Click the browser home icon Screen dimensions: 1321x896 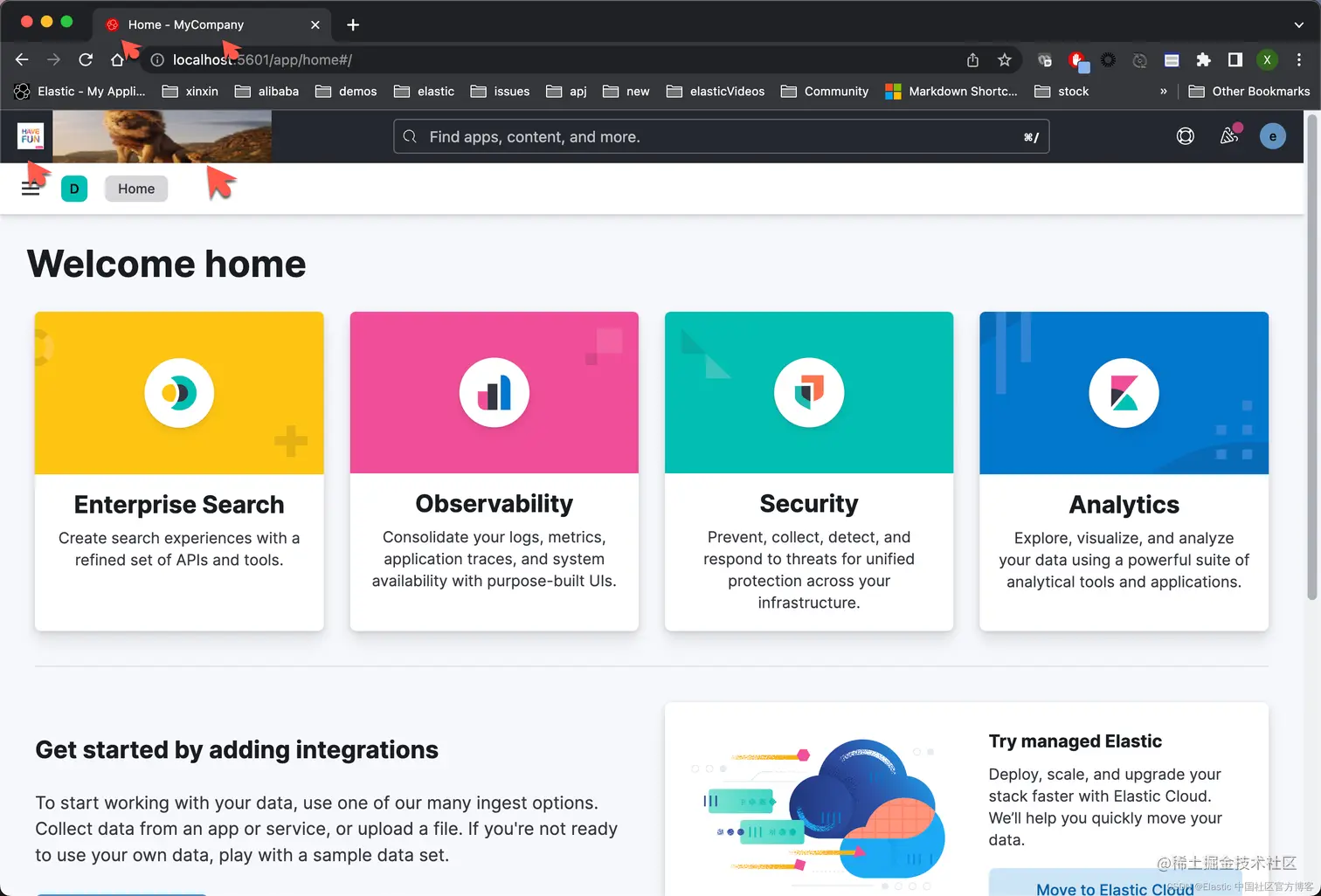click(x=117, y=59)
